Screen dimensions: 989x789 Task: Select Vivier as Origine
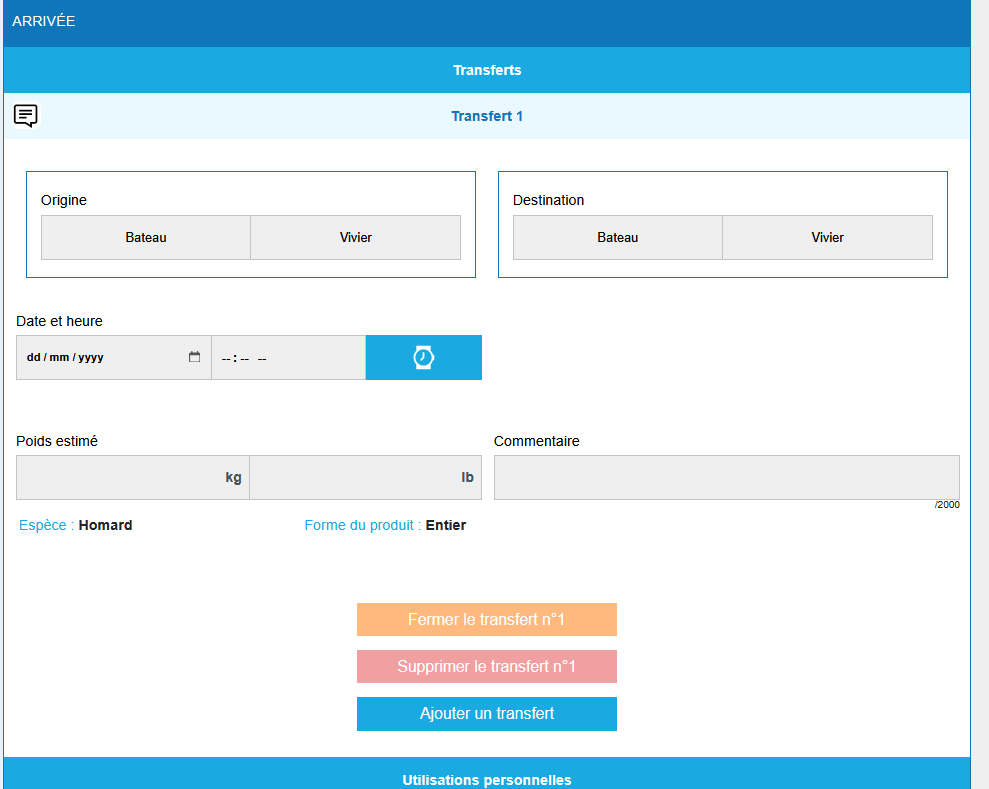[355, 238]
